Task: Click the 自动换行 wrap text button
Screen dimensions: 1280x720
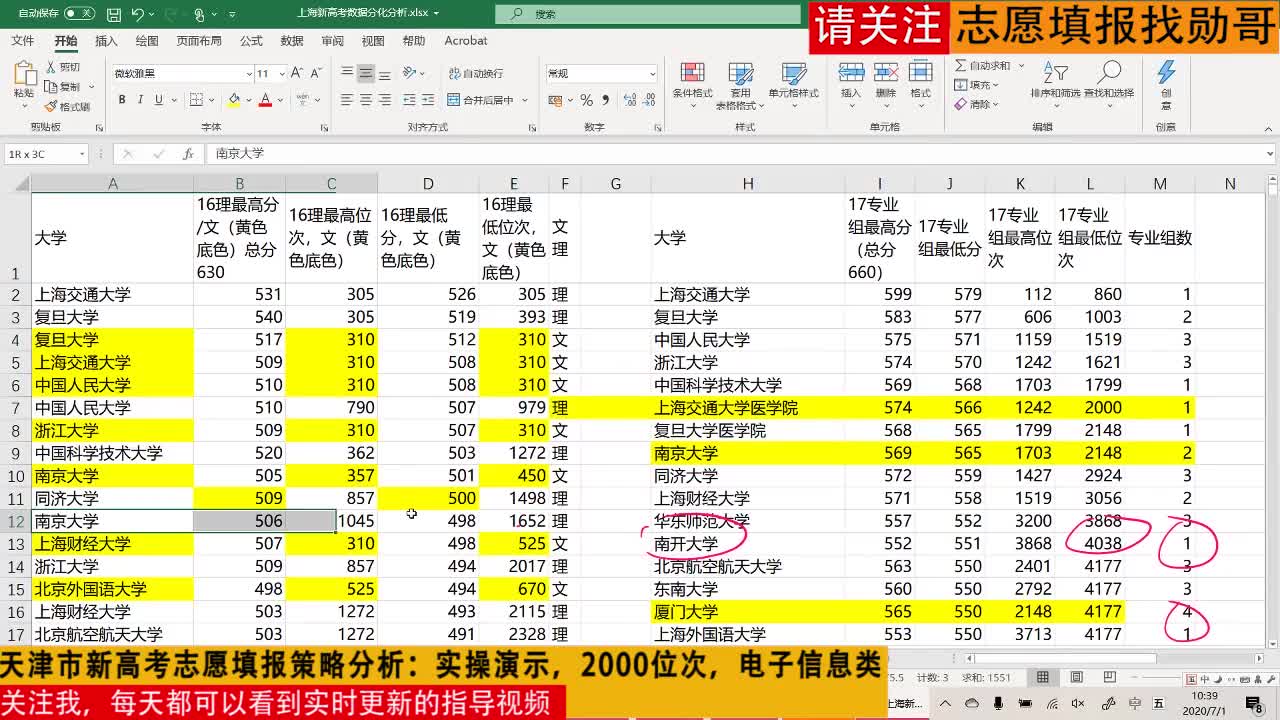Action: click(x=475, y=74)
